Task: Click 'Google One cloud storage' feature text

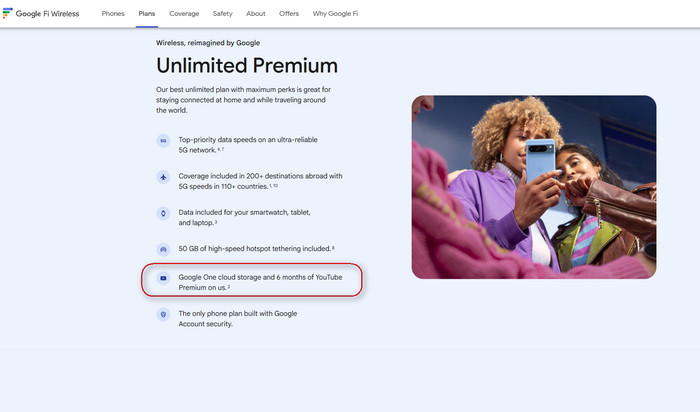Action: 260,282
